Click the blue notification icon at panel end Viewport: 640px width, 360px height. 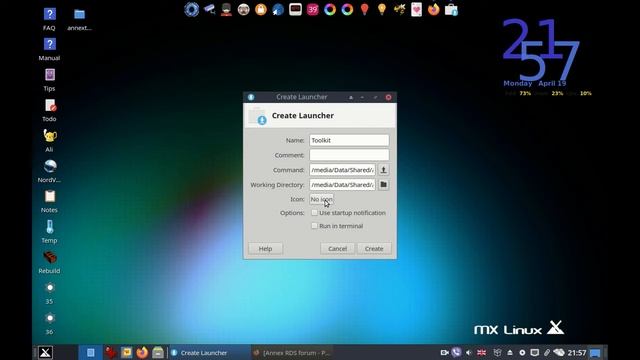coord(596,353)
